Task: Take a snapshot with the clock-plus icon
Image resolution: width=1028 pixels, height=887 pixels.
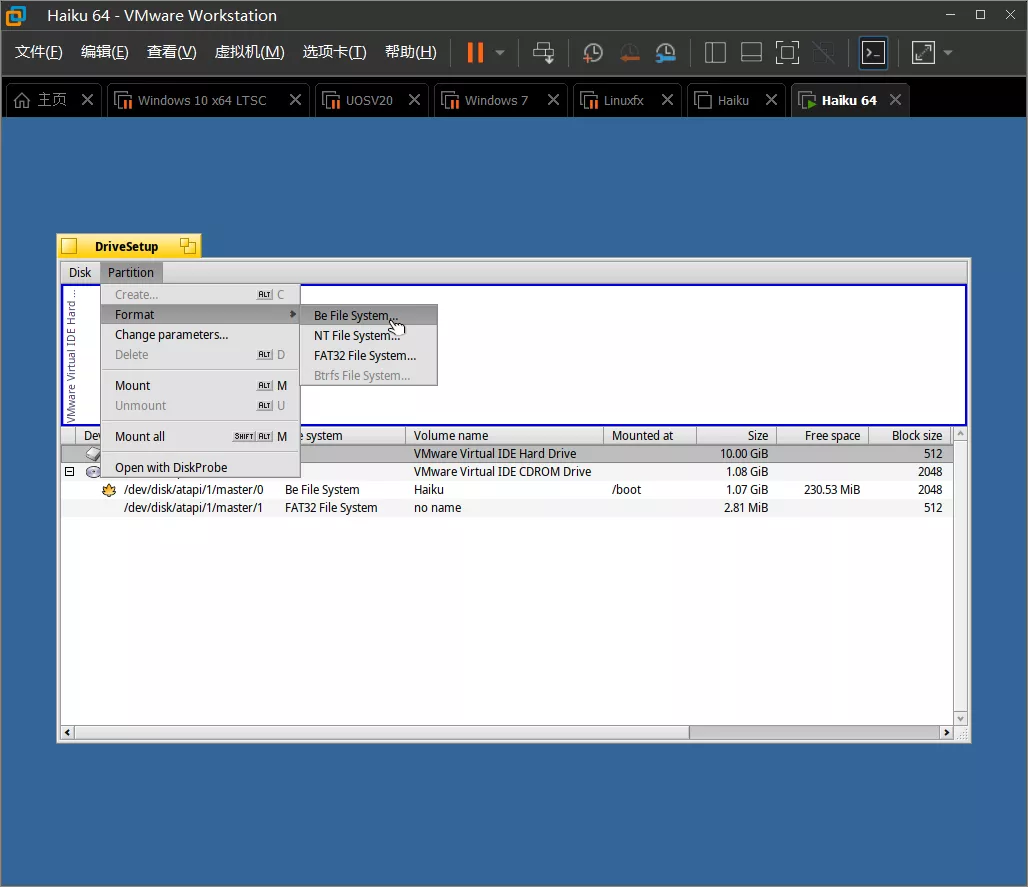Action: click(593, 53)
